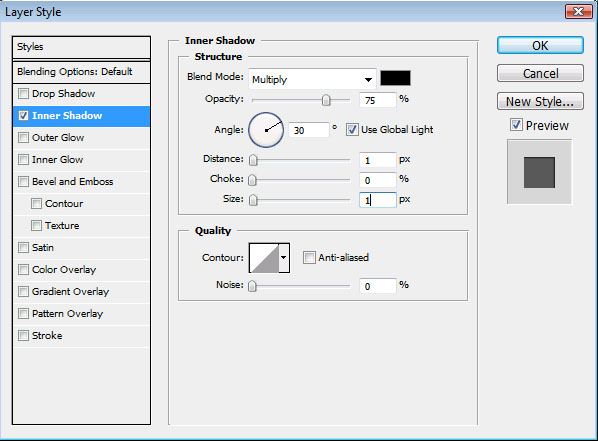Click the style preview thumbnail

[539, 172]
